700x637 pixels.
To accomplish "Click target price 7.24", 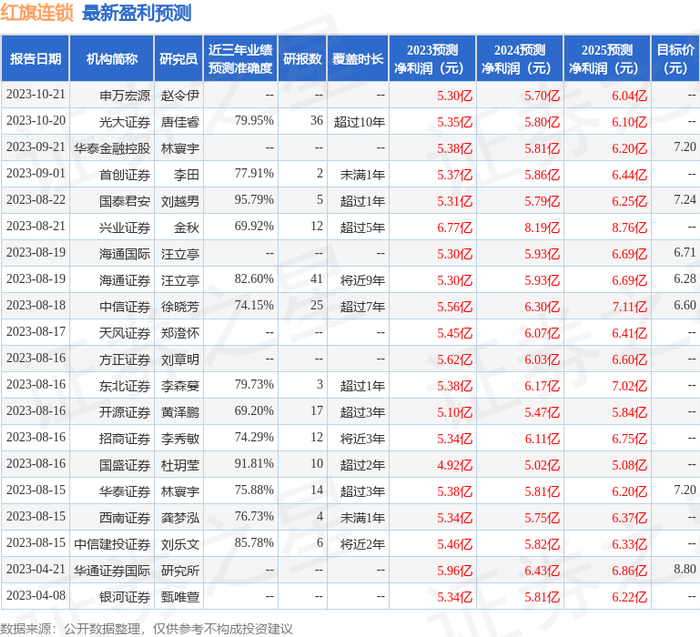I will pyautogui.click(x=685, y=200).
